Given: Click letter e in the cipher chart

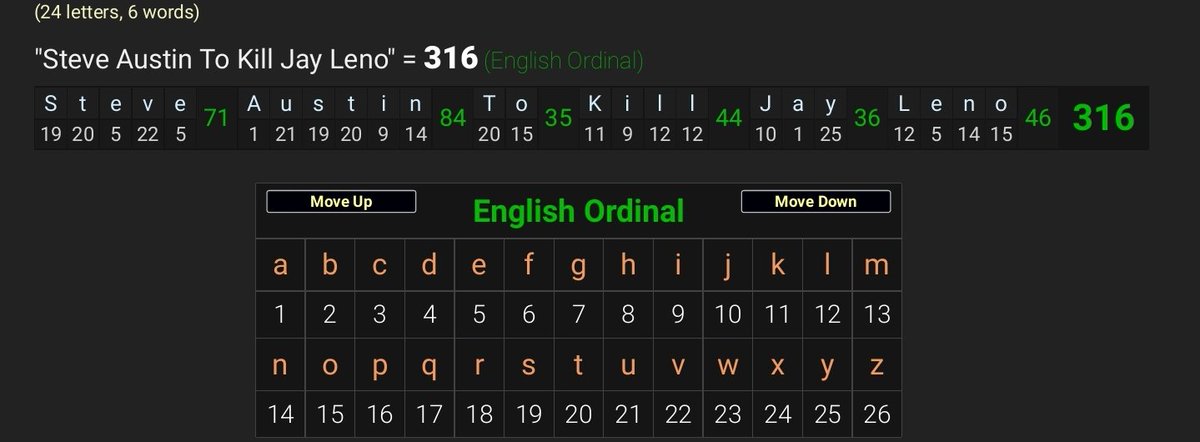Looking at the screenshot, I should pos(479,265).
